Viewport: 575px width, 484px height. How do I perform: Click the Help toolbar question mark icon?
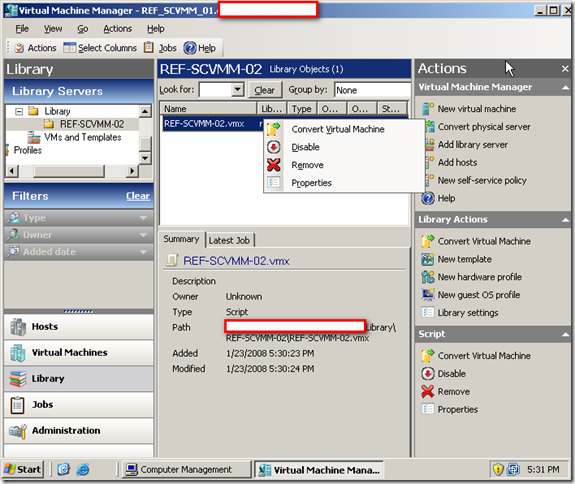click(190, 48)
